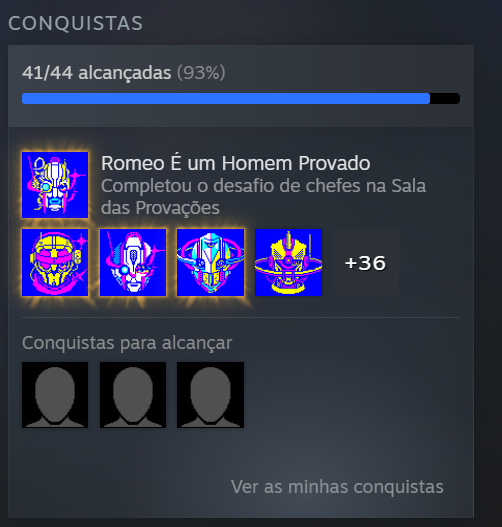Viewport: 502px width, 527px height.
Task: Click the CONQUISTAS section header
Action: [x=76, y=23]
